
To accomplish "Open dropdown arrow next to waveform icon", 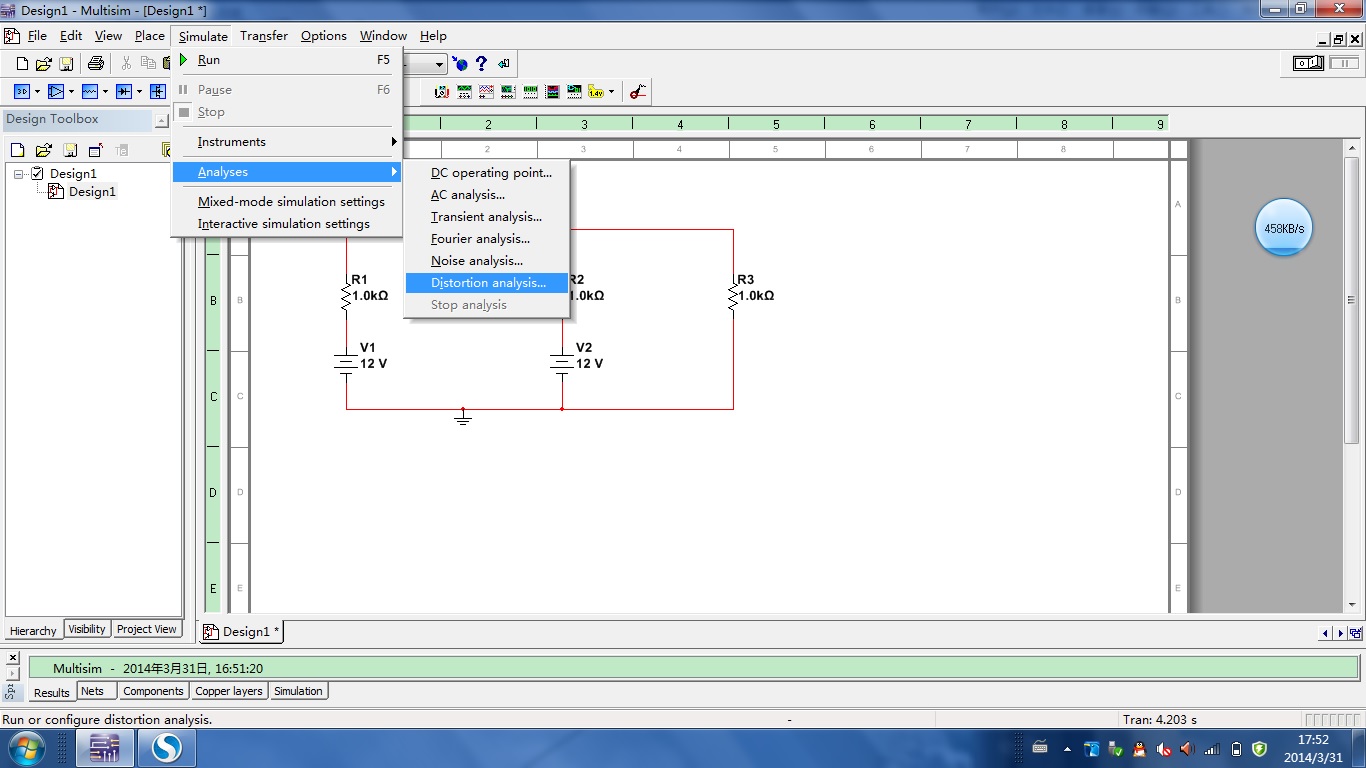I will pyautogui.click(x=105, y=92).
